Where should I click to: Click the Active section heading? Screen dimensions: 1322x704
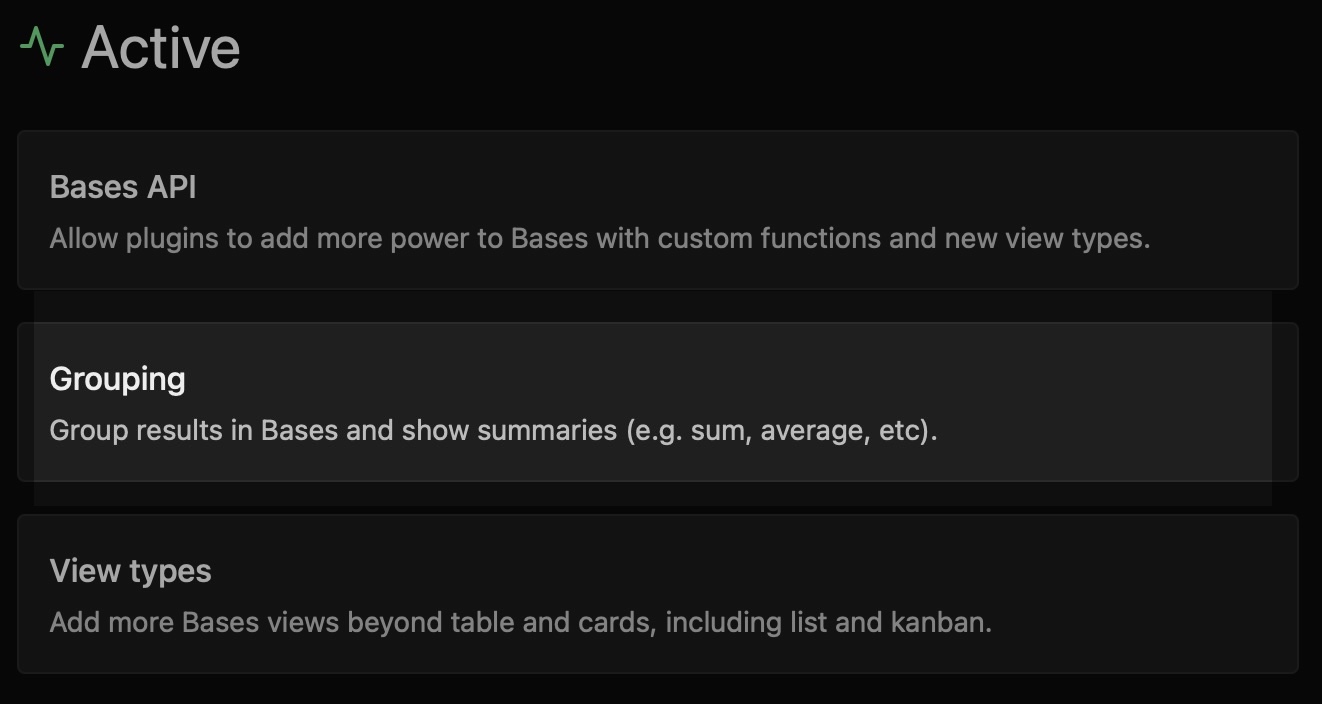[161, 47]
